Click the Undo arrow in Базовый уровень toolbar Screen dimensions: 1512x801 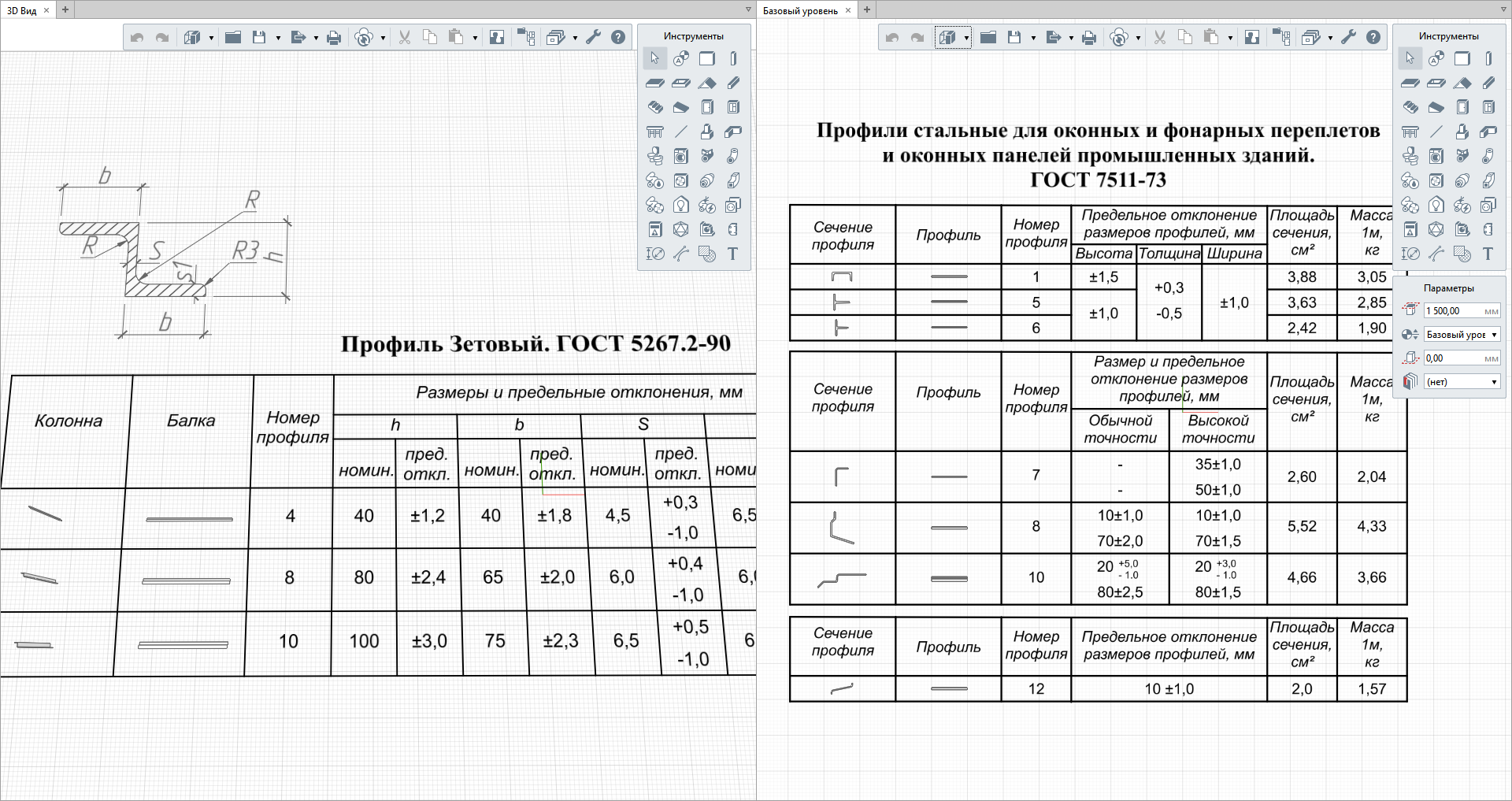click(892, 37)
